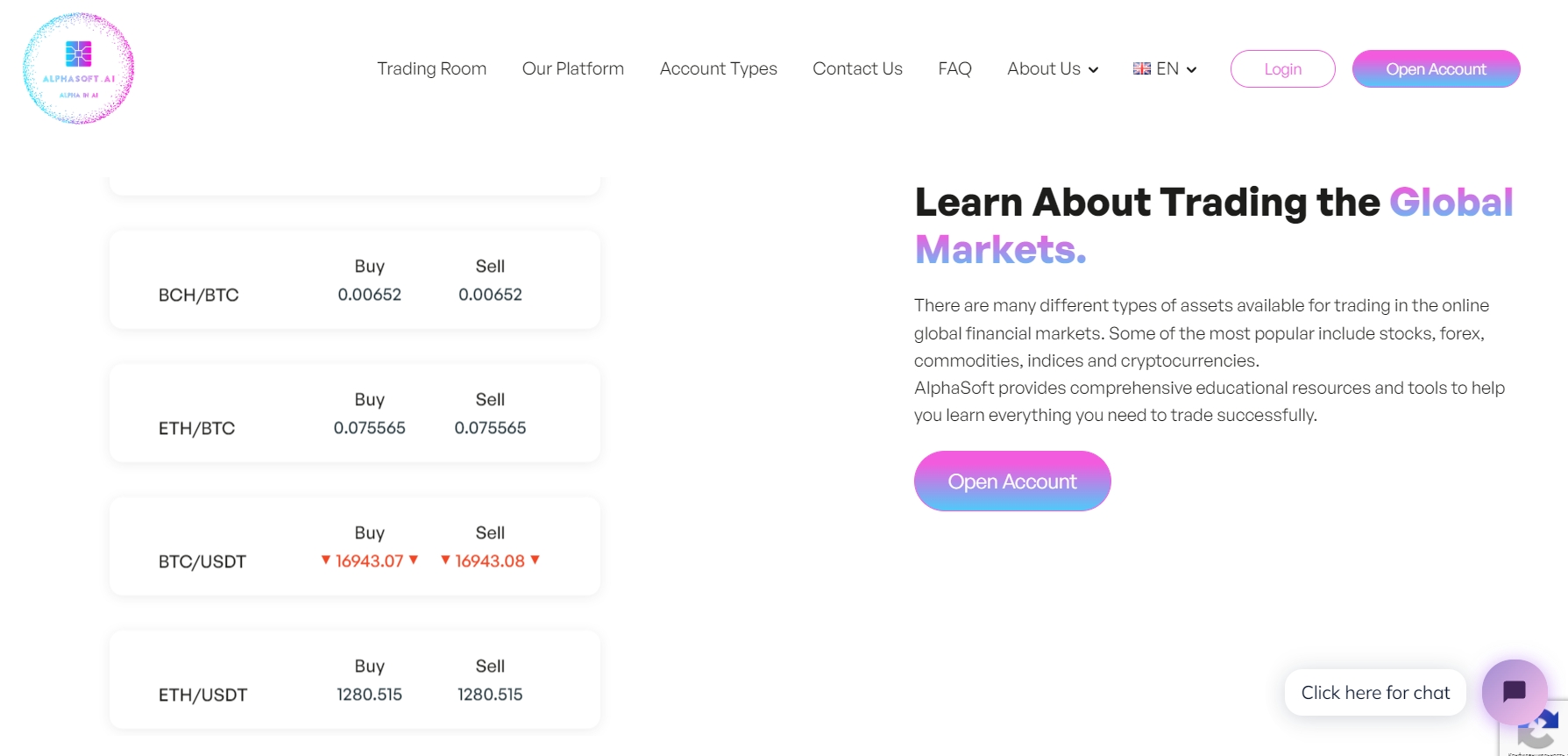This screenshot has width=1568, height=756.
Task: Click the UK flag language icon
Action: coord(1141,68)
